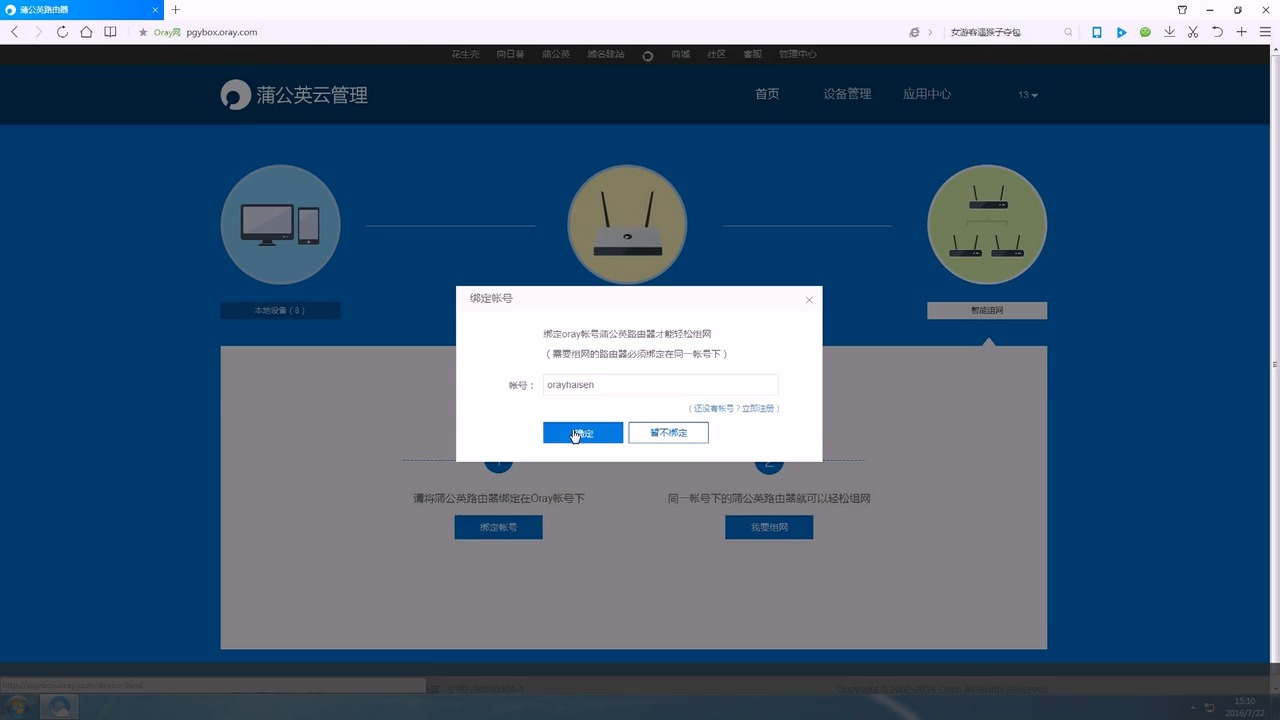
Task: Click the IE compatibility mode icon
Action: coord(914,32)
